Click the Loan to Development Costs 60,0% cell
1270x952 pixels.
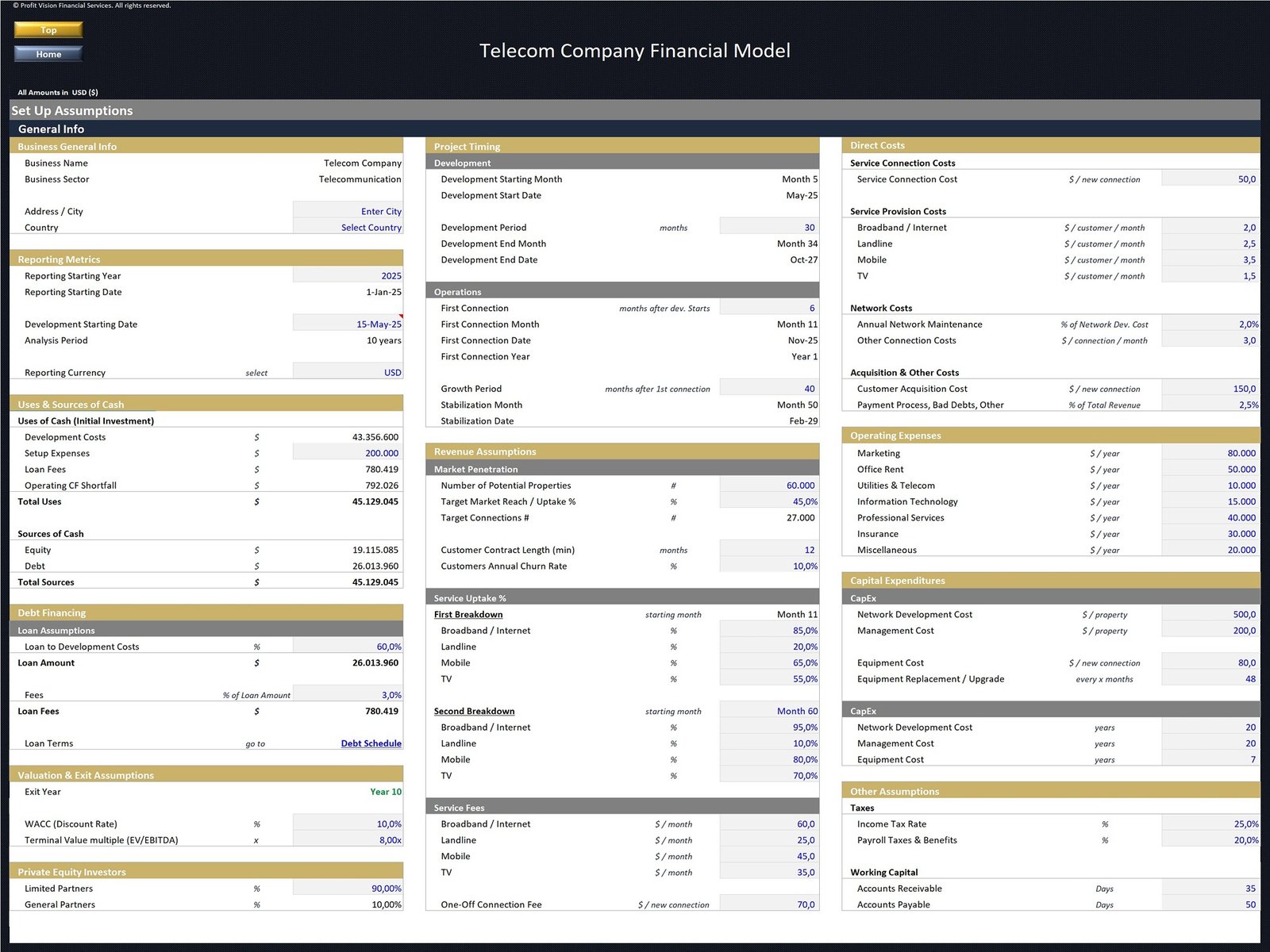[348, 647]
